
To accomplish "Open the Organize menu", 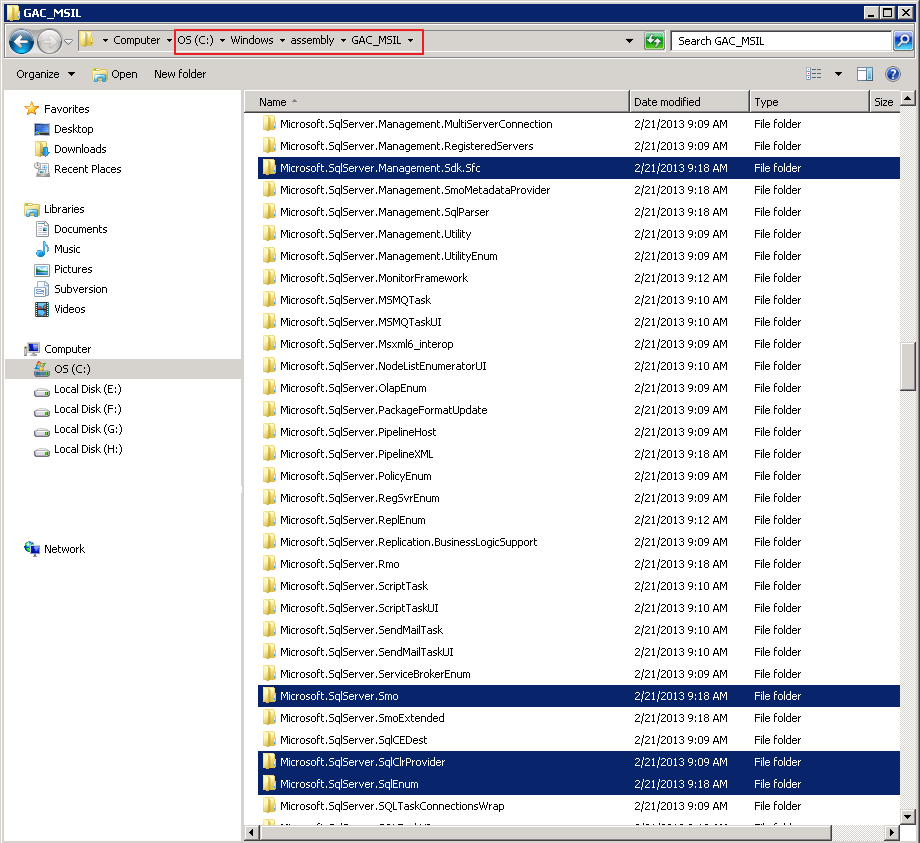I will click(x=46, y=74).
